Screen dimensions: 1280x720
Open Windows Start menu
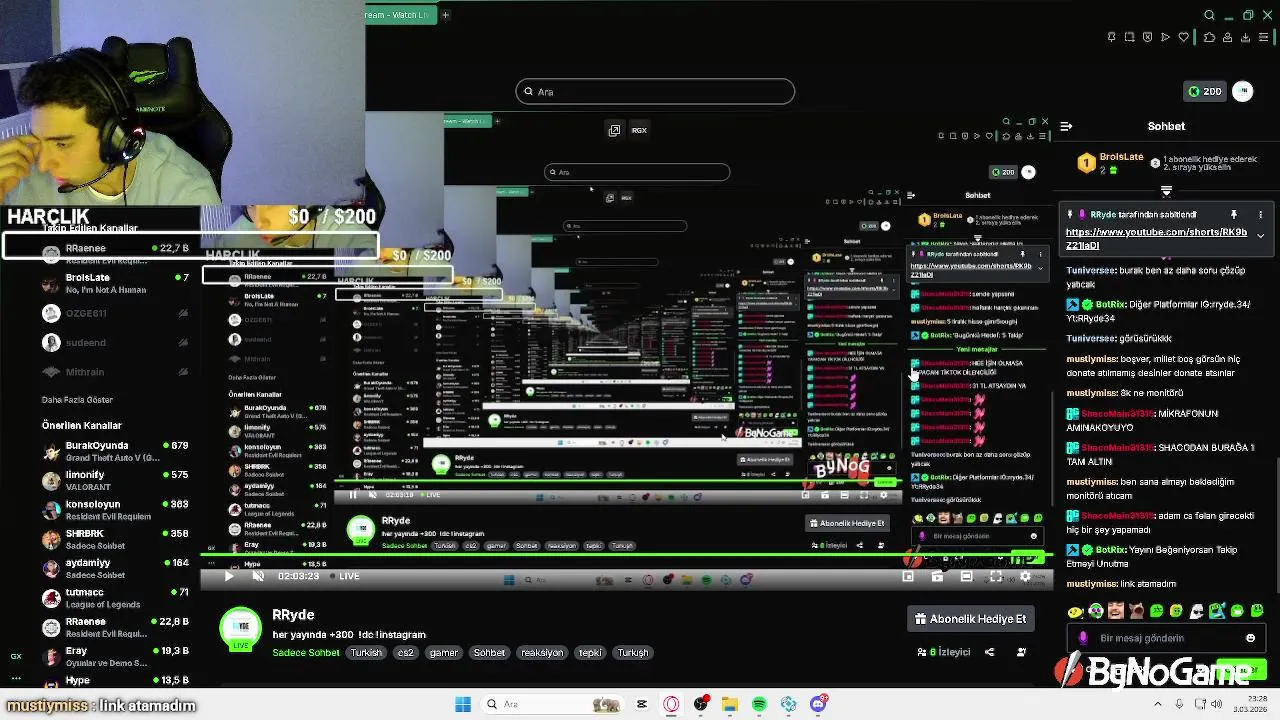coord(463,704)
